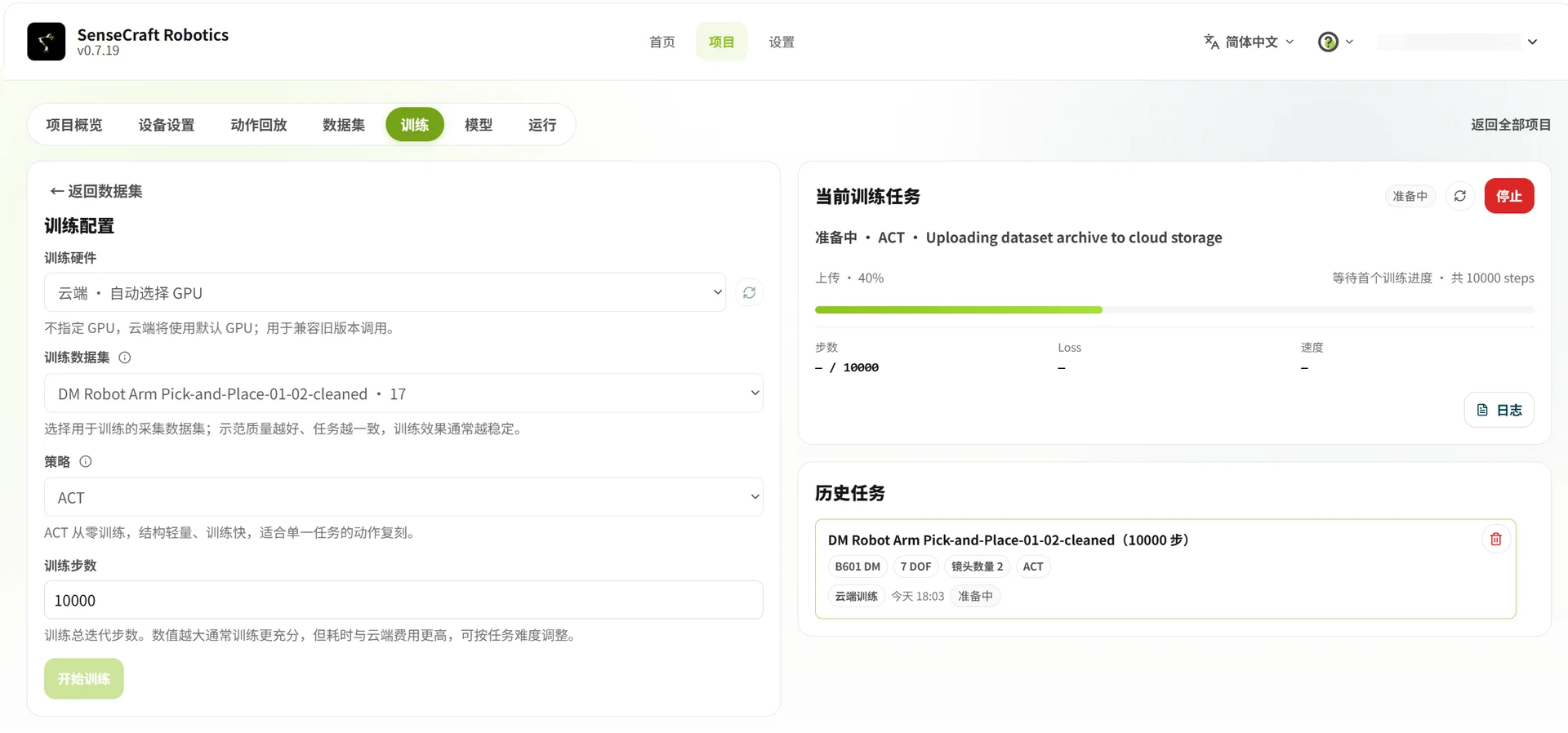Image resolution: width=1568 pixels, height=733 pixels.
Task: Select 项目 in top navigation
Action: pyautogui.click(x=721, y=42)
